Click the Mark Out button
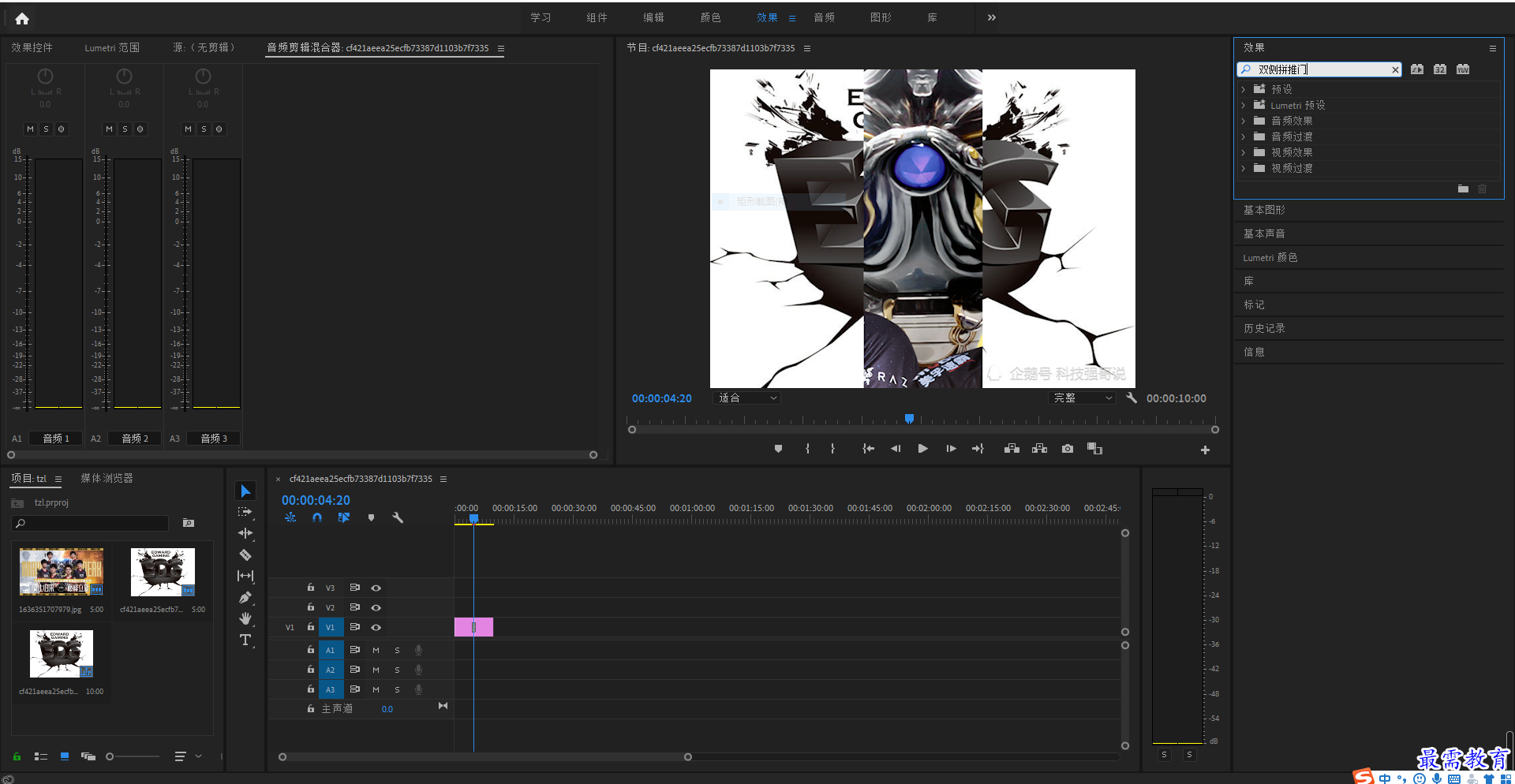1515x784 pixels. [832, 449]
